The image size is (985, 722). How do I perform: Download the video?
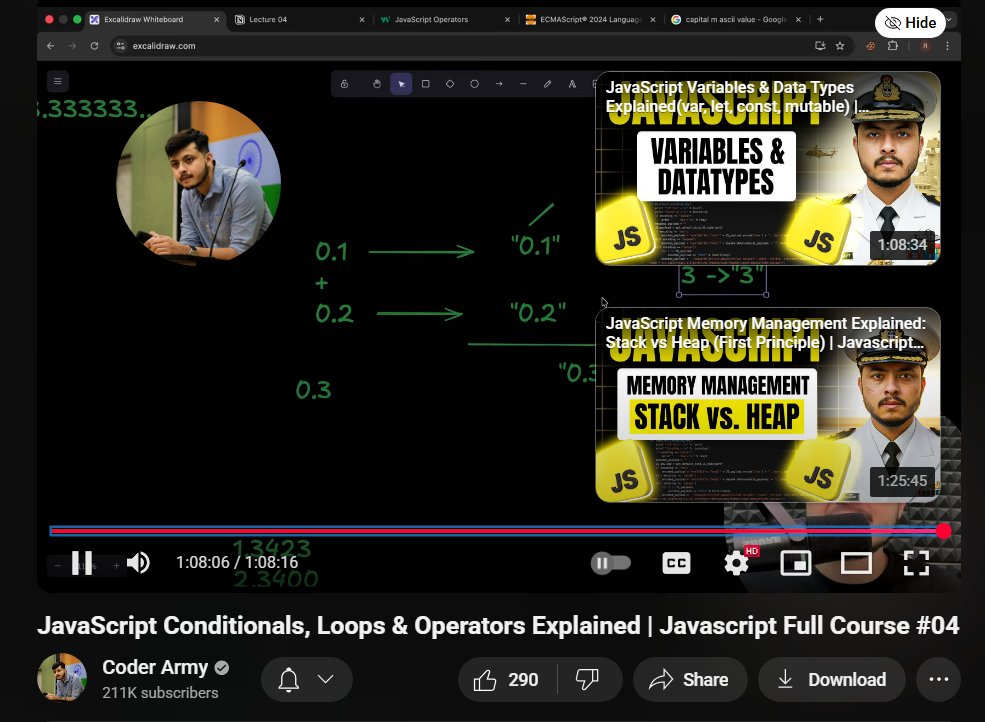832,679
